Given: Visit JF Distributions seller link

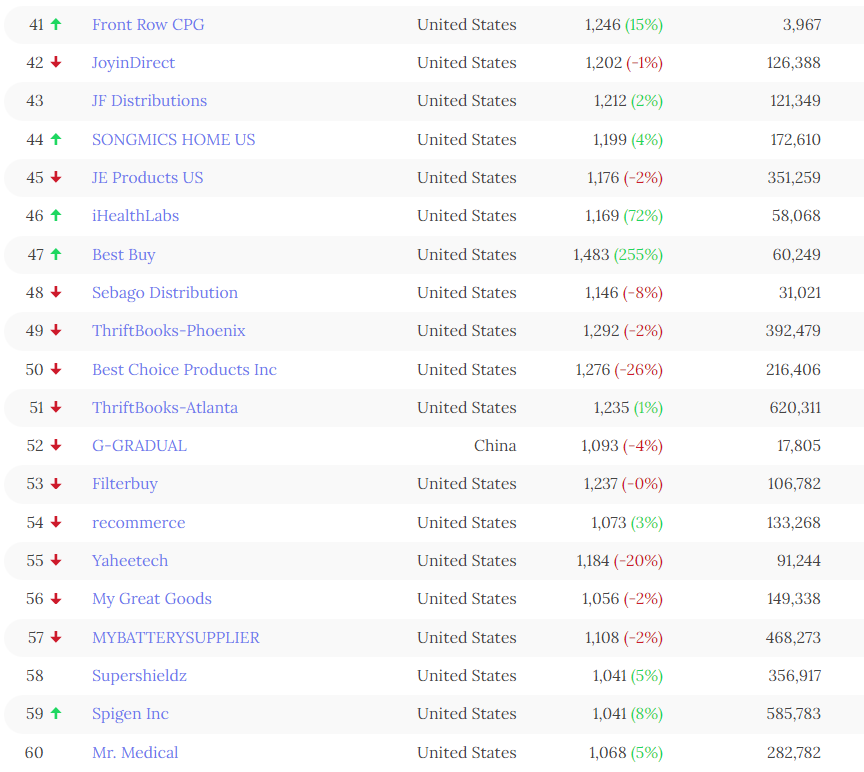Looking at the screenshot, I should coord(149,101).
